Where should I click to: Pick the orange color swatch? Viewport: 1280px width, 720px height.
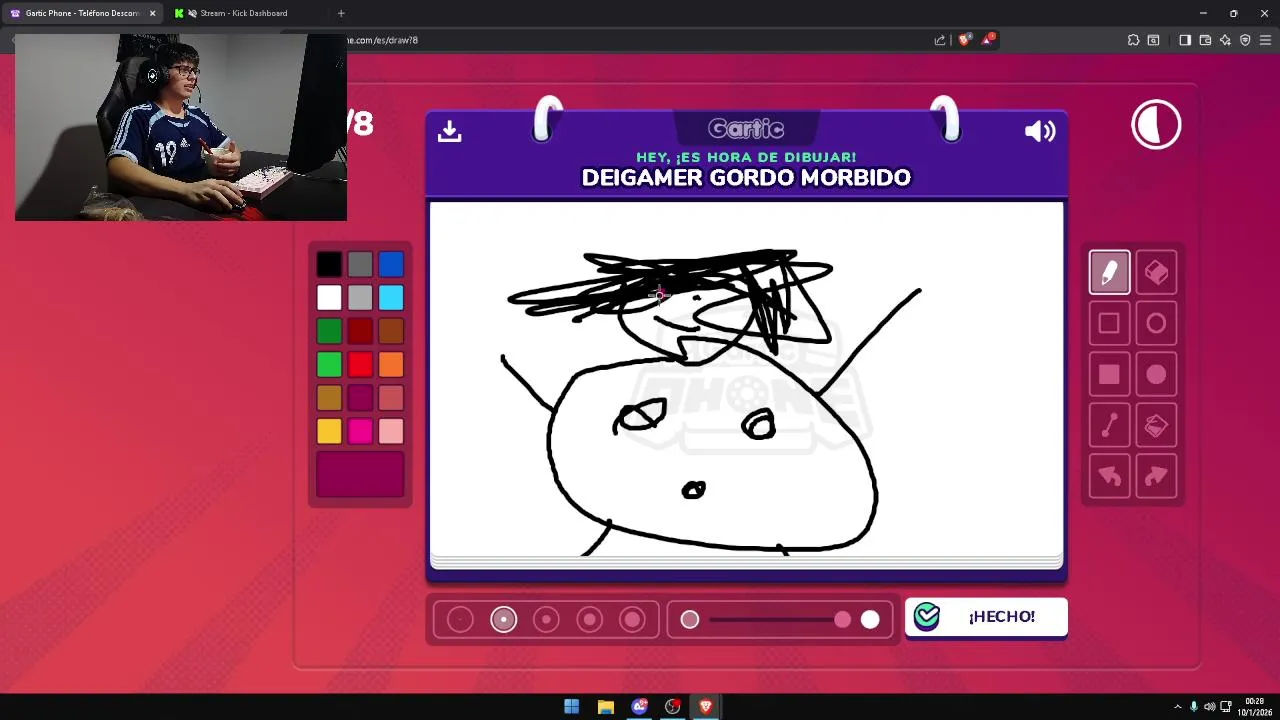[x=391, y=364]
